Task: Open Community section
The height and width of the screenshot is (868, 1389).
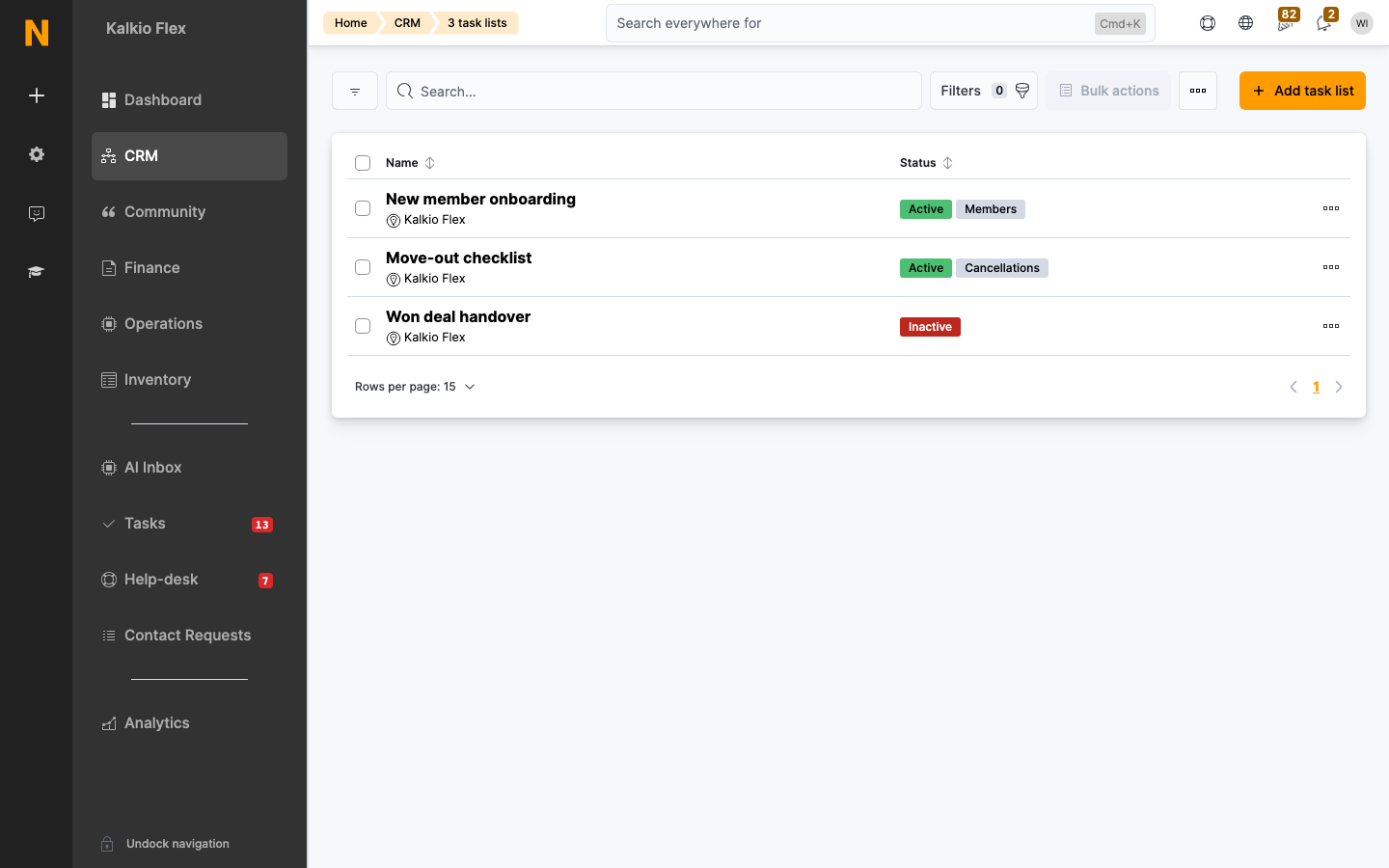Action: [x=189, y=212]
